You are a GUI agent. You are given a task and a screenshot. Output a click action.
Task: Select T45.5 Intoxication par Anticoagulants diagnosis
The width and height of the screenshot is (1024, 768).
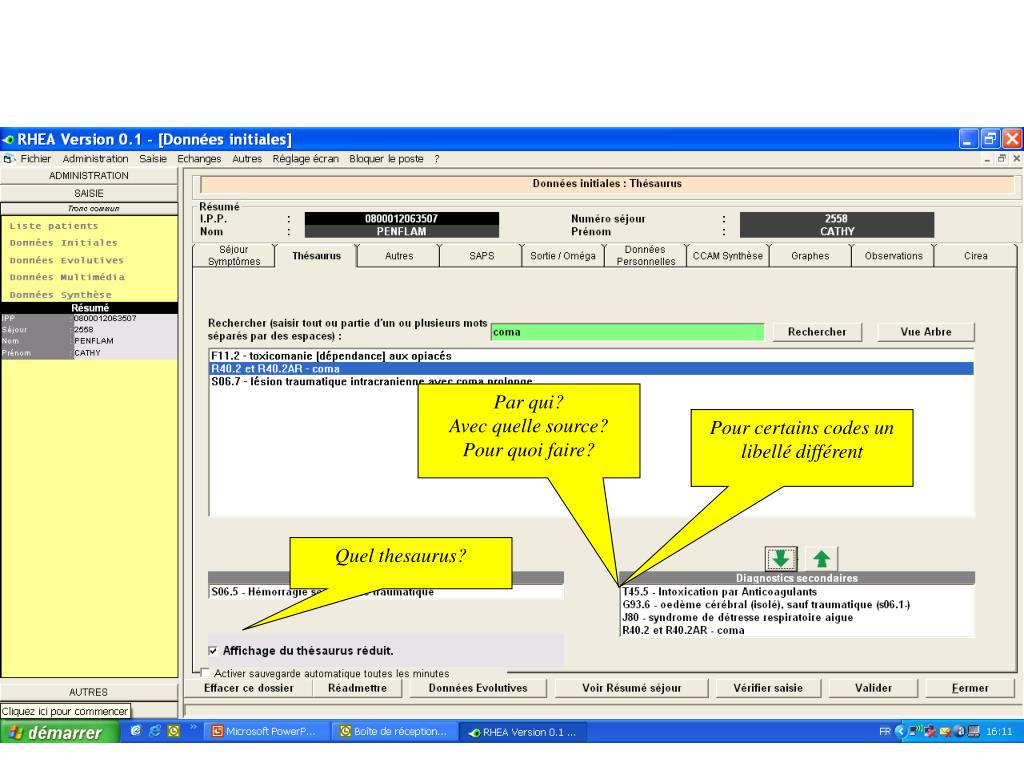797,592
